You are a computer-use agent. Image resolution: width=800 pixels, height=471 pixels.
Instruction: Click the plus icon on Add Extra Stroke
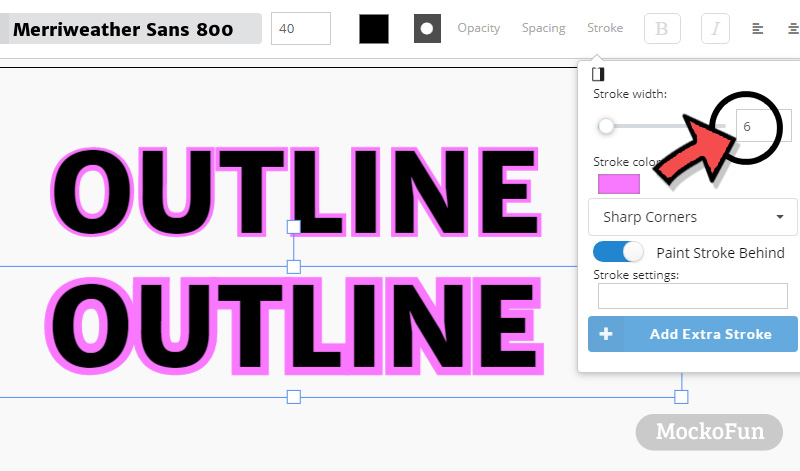pyautogui.click(x=606, y=334)
